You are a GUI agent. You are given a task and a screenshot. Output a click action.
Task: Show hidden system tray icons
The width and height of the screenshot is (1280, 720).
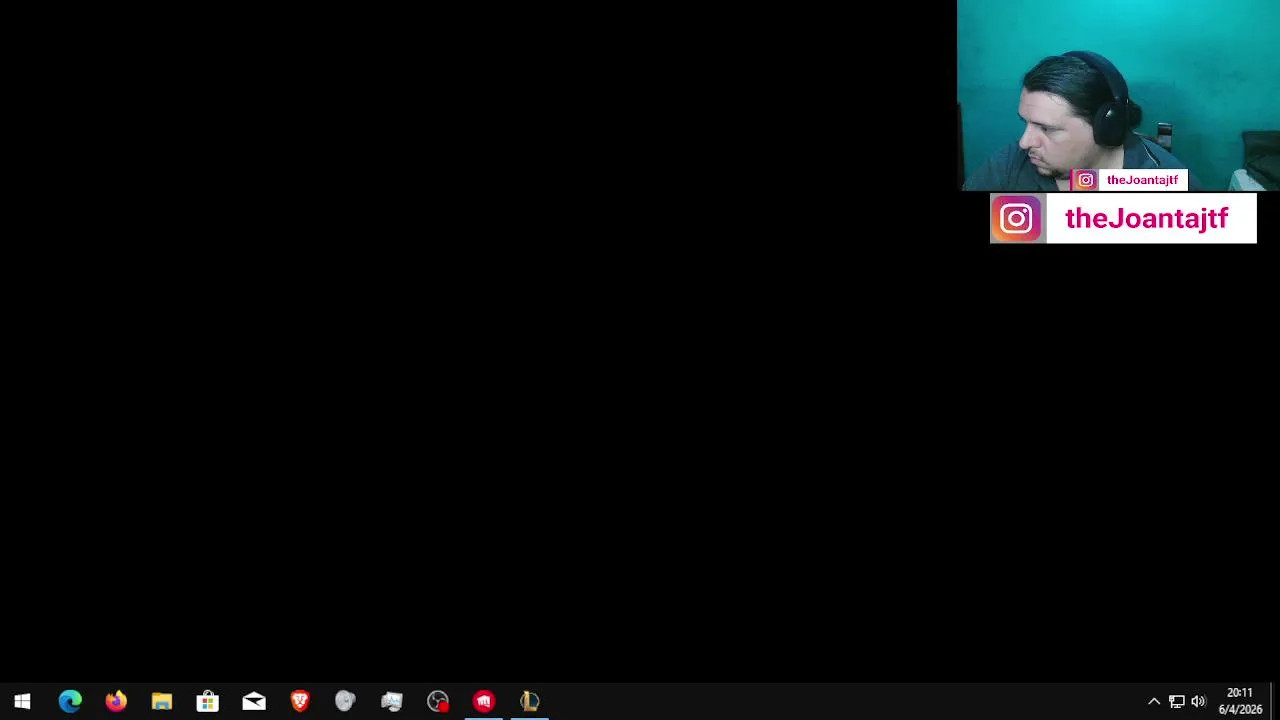click(1154, 701)
